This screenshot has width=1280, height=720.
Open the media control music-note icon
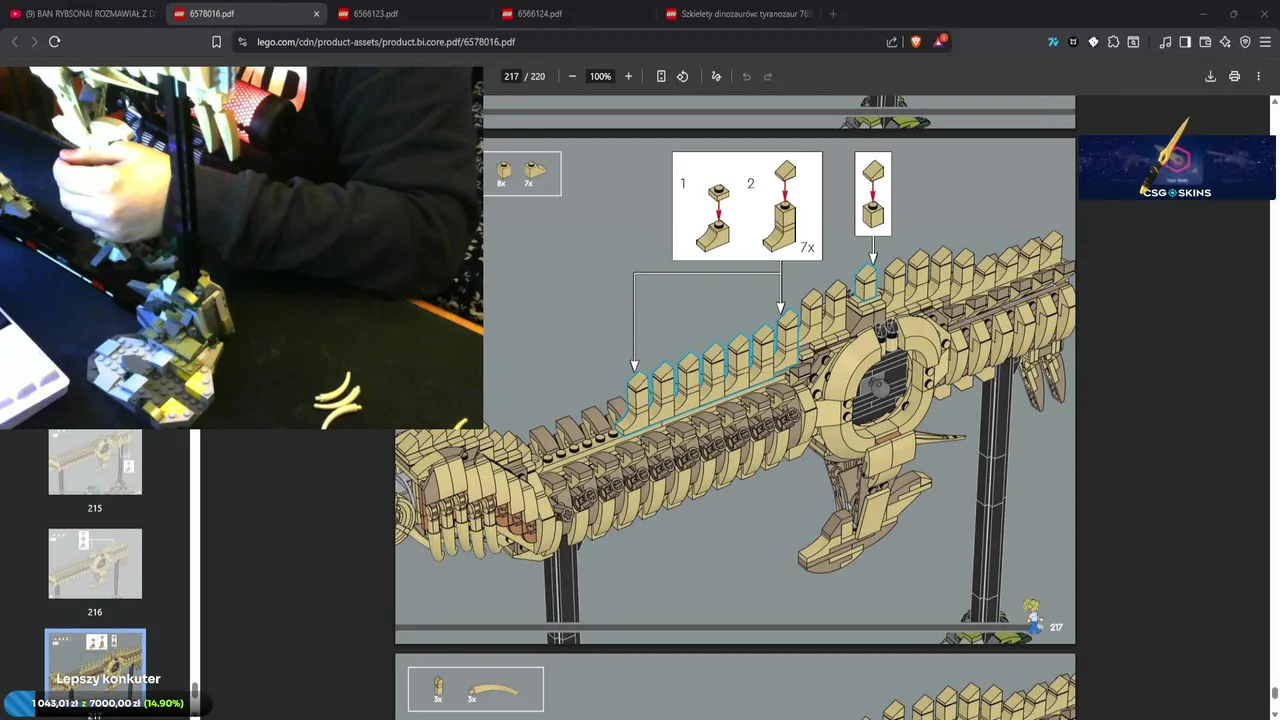click(1165, 42)
